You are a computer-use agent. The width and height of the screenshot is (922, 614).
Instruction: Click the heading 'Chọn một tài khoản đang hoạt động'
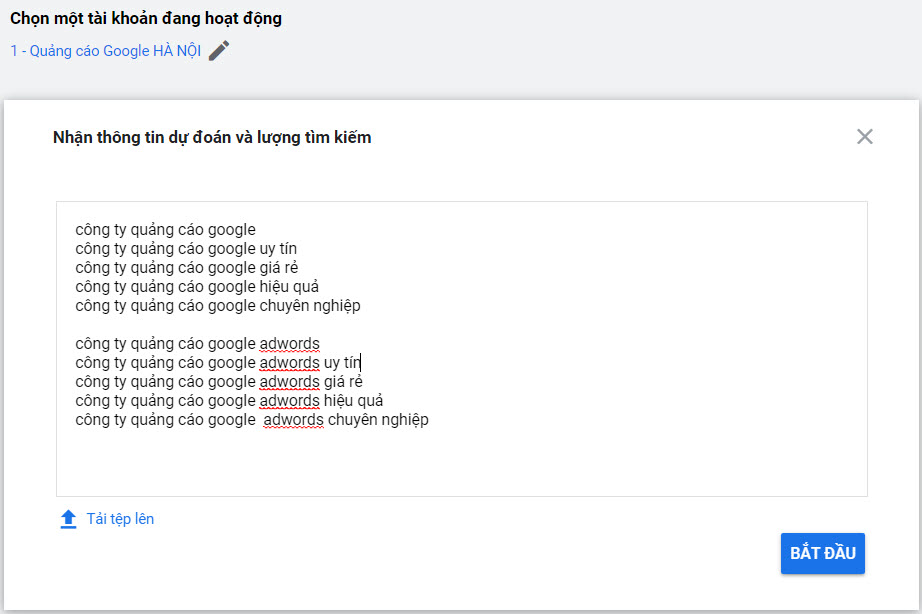pos(146,19)
